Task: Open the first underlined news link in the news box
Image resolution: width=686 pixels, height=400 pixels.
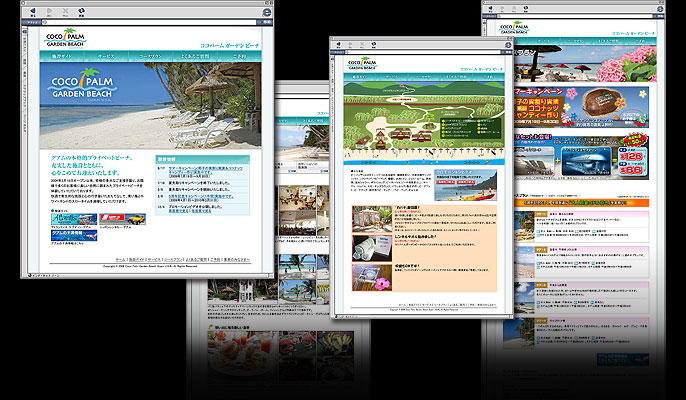Action: pos(206,171)
